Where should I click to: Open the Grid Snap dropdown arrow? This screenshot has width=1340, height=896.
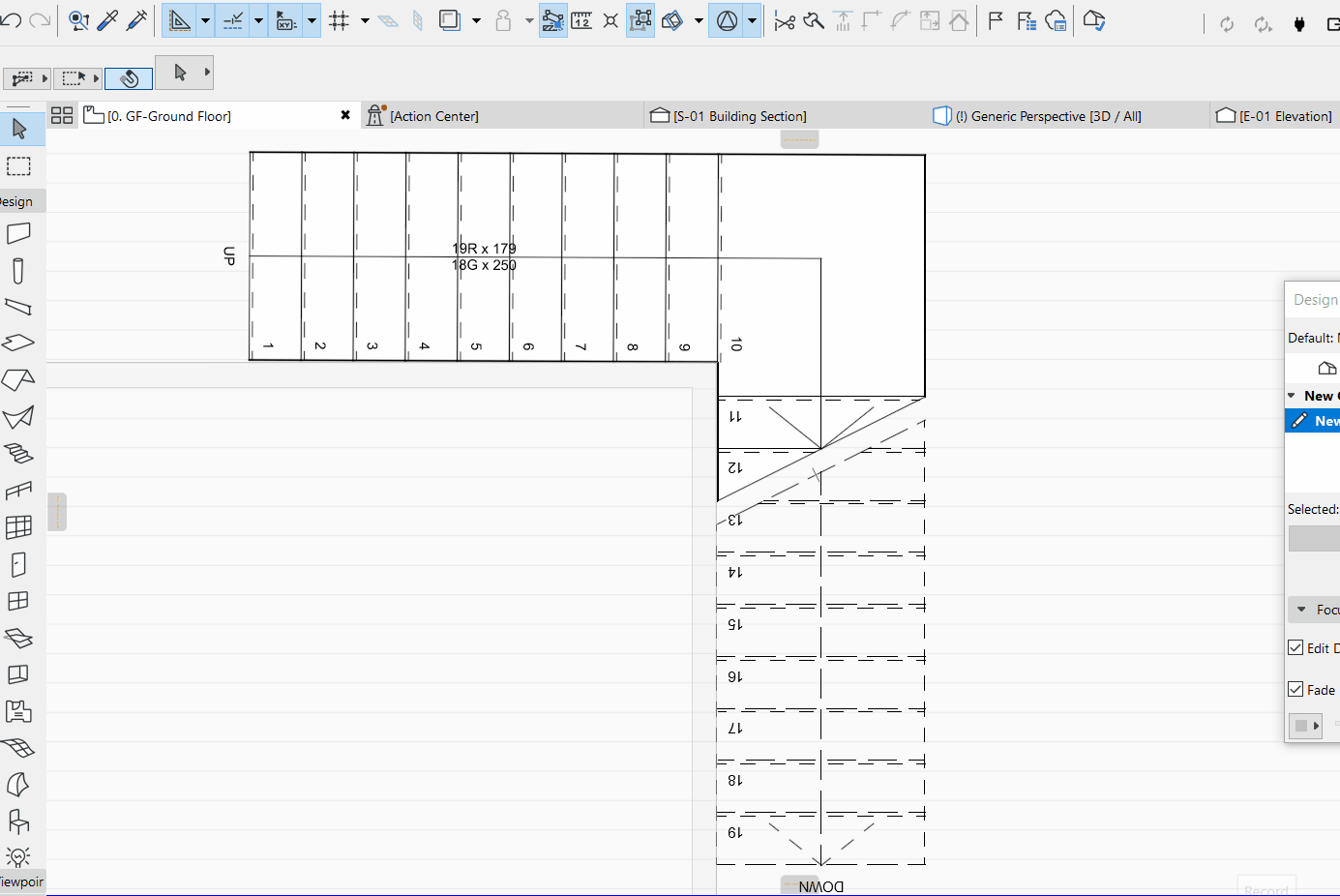click(365, 20)
